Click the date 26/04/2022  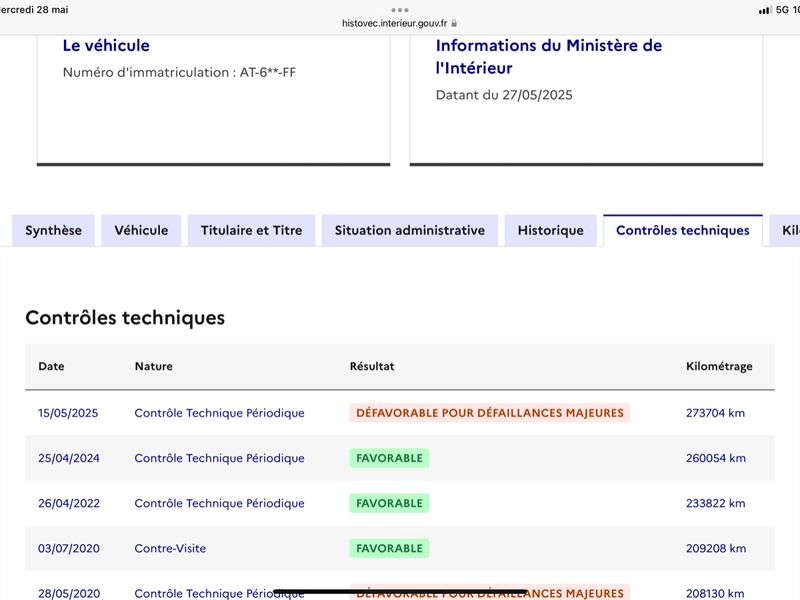pyautogui.click(x=69, y=503)
